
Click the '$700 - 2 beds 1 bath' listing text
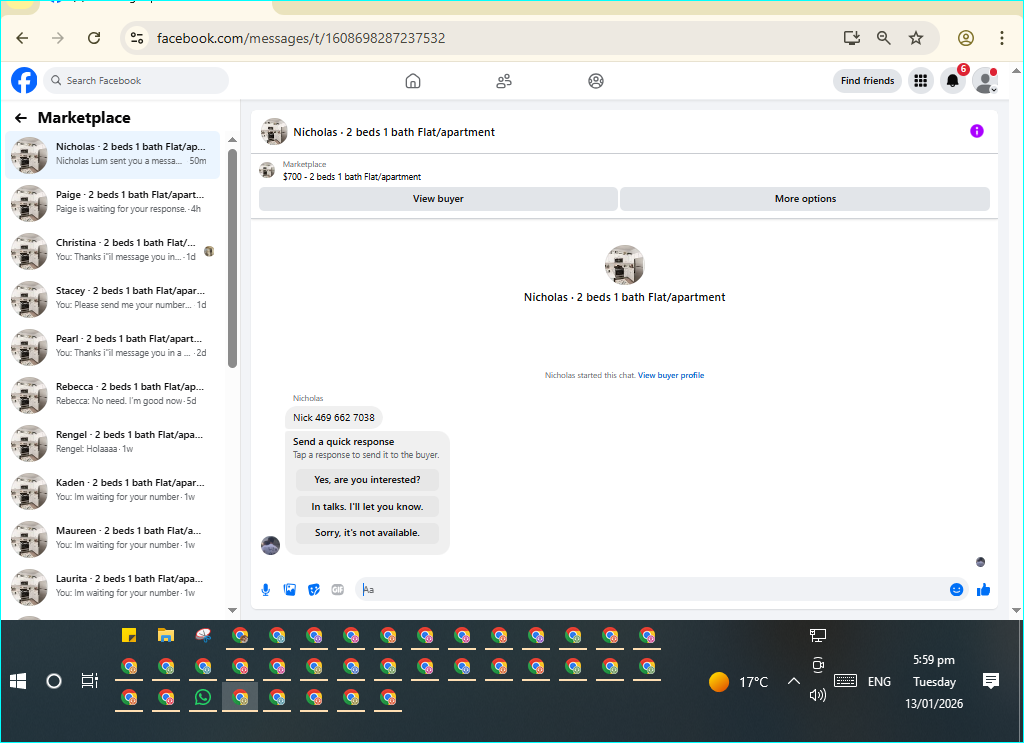click(352, 177)
